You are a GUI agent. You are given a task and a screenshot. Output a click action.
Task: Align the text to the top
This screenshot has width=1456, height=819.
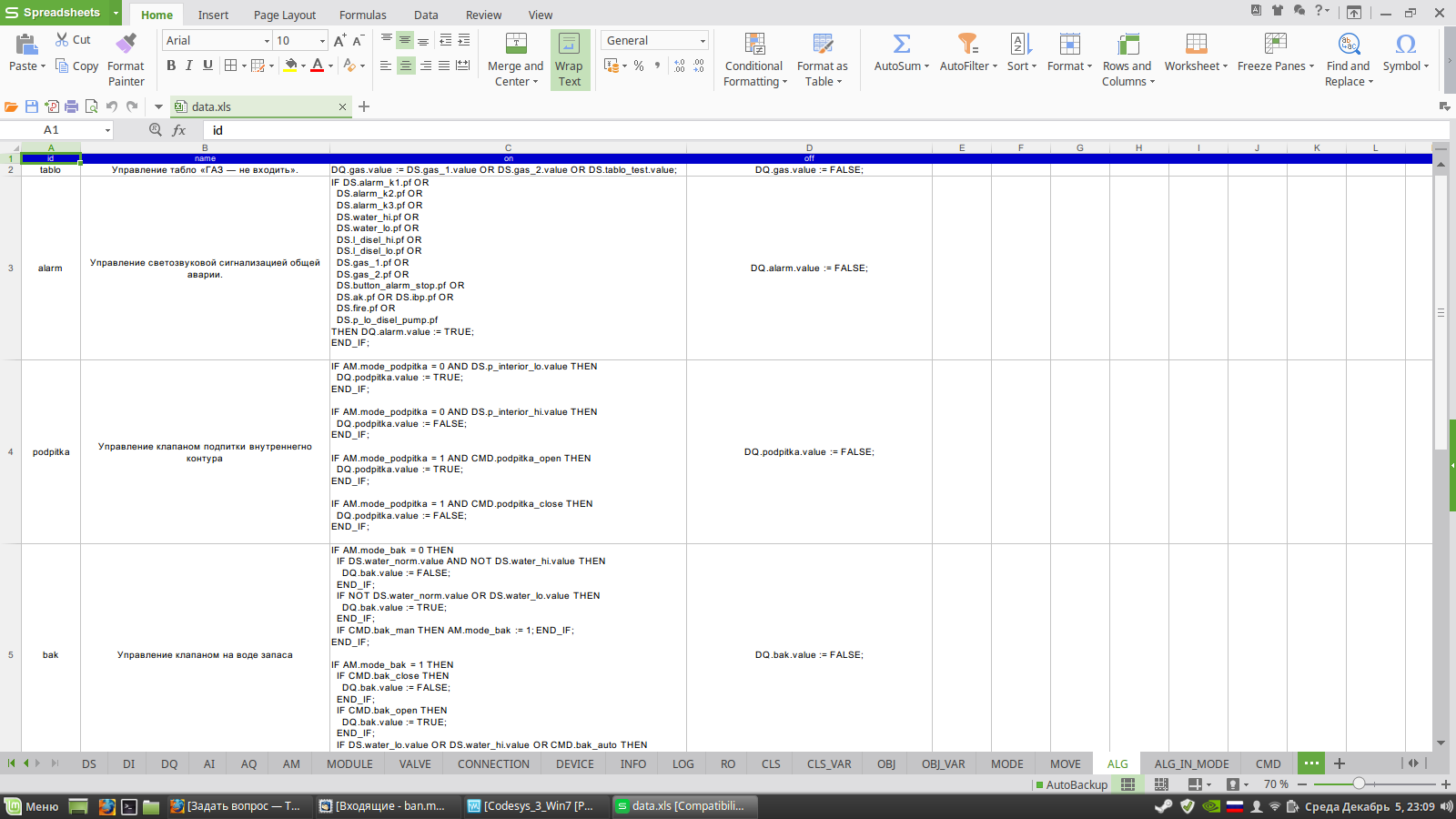386,40
